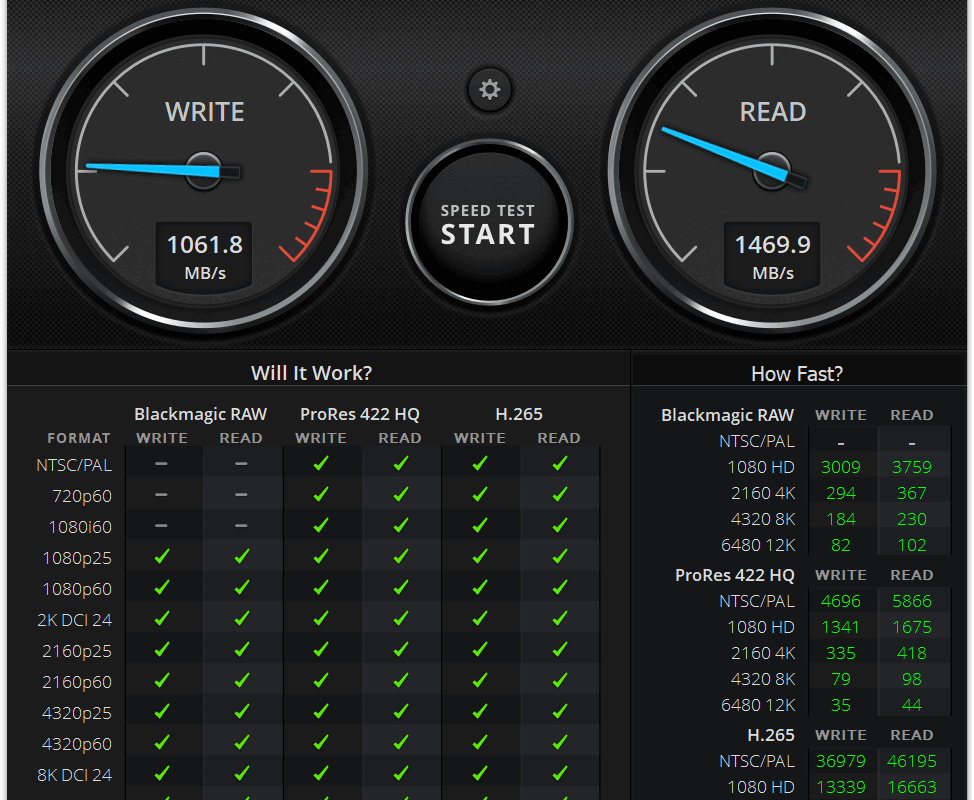Image resolution: width=974 pixels, height=800 pixels.
Task: Select the Blackmagic RAW 1080 HD write value 3009
Action: (x=840, y=467)
